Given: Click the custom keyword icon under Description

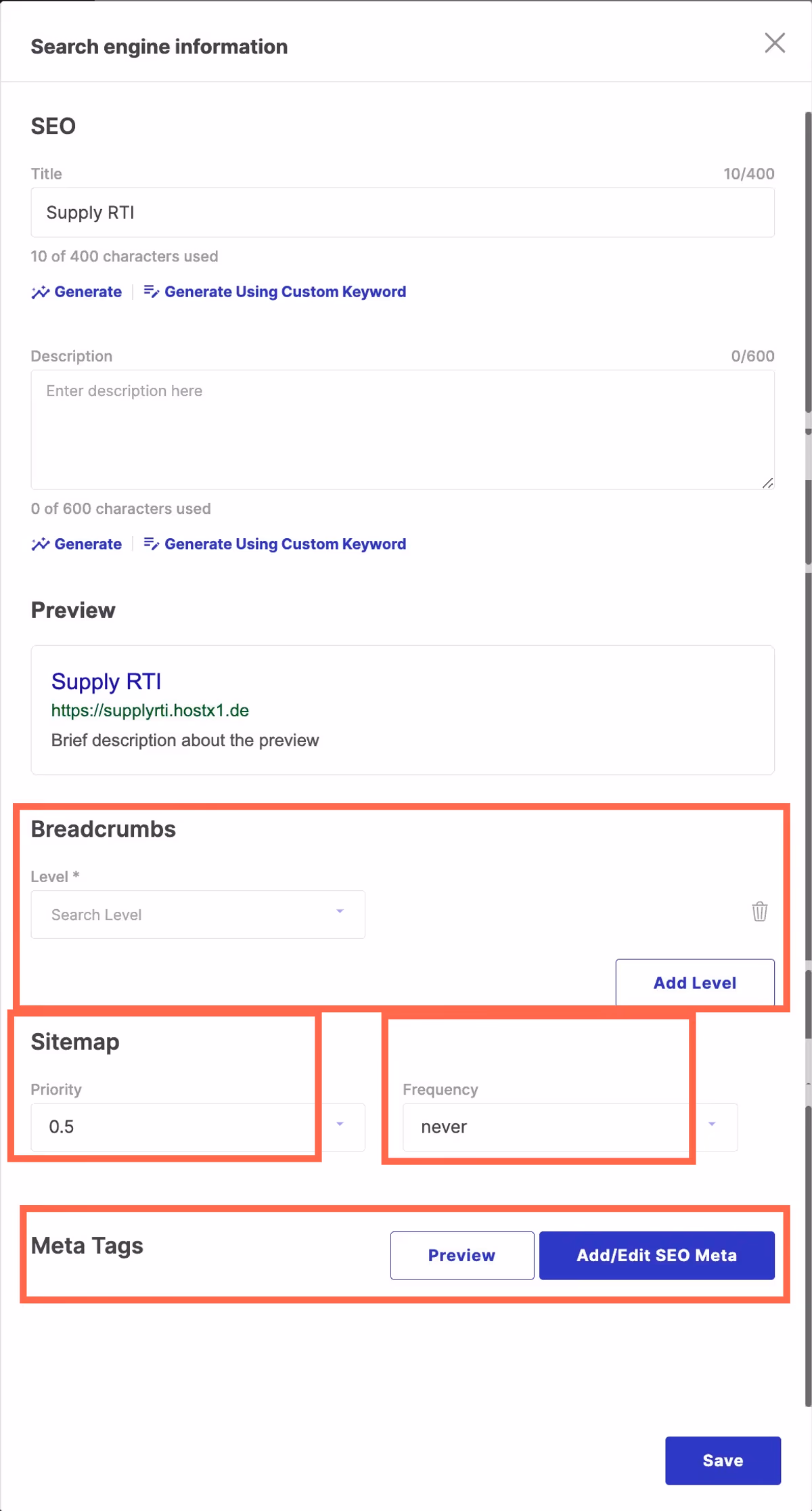Looking at the screenshot, I should (x=152, y=544).
